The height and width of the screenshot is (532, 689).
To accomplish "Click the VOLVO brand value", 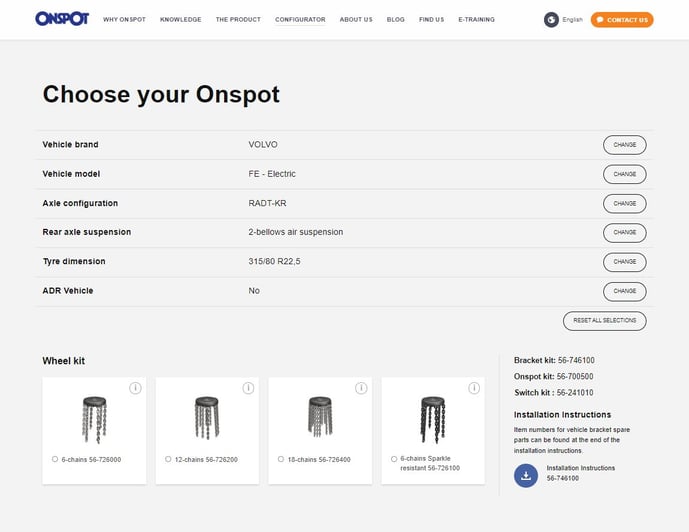I will point(263,145).
